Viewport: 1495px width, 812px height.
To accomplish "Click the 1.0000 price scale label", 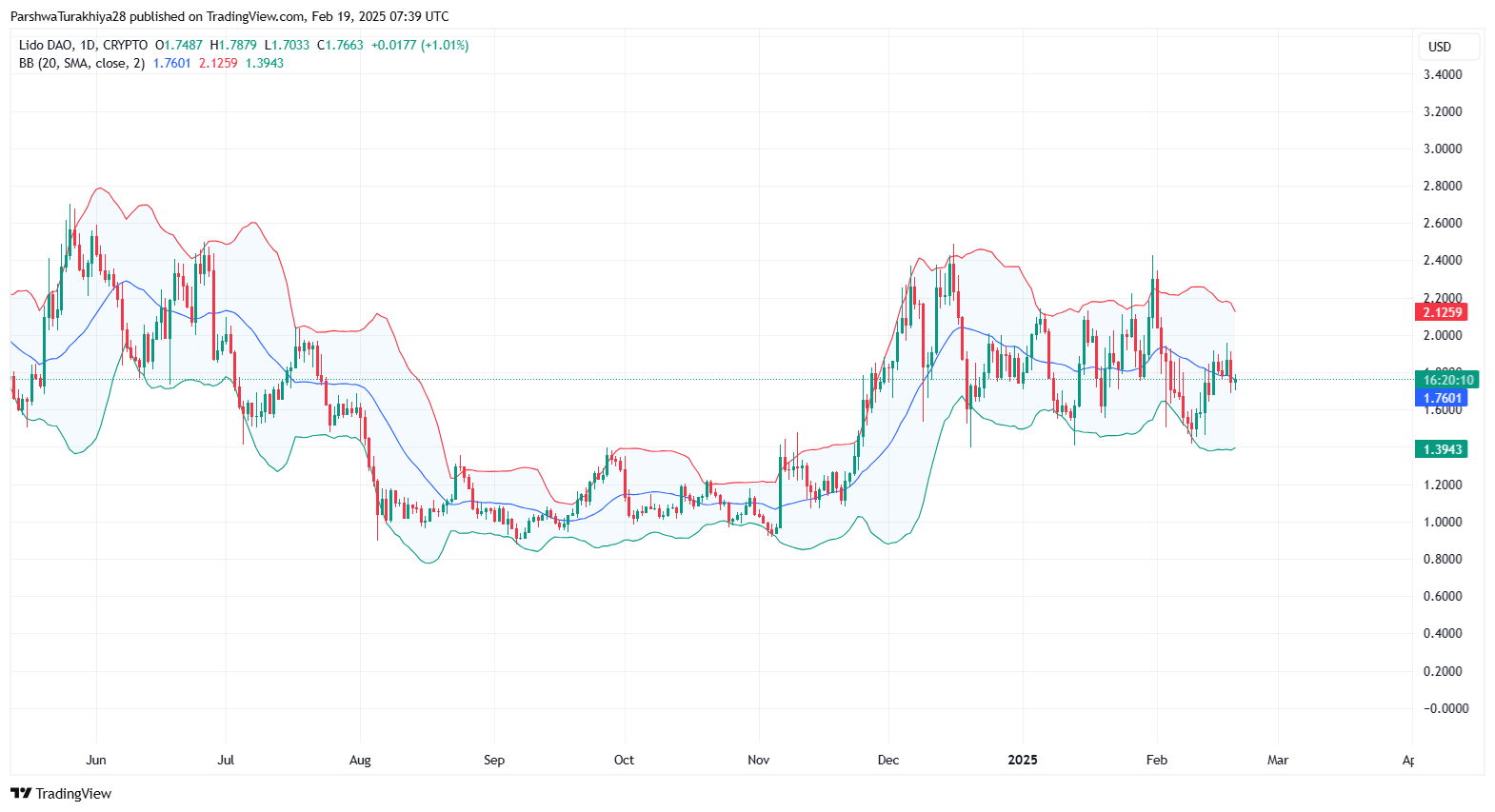I will 1442,522.
